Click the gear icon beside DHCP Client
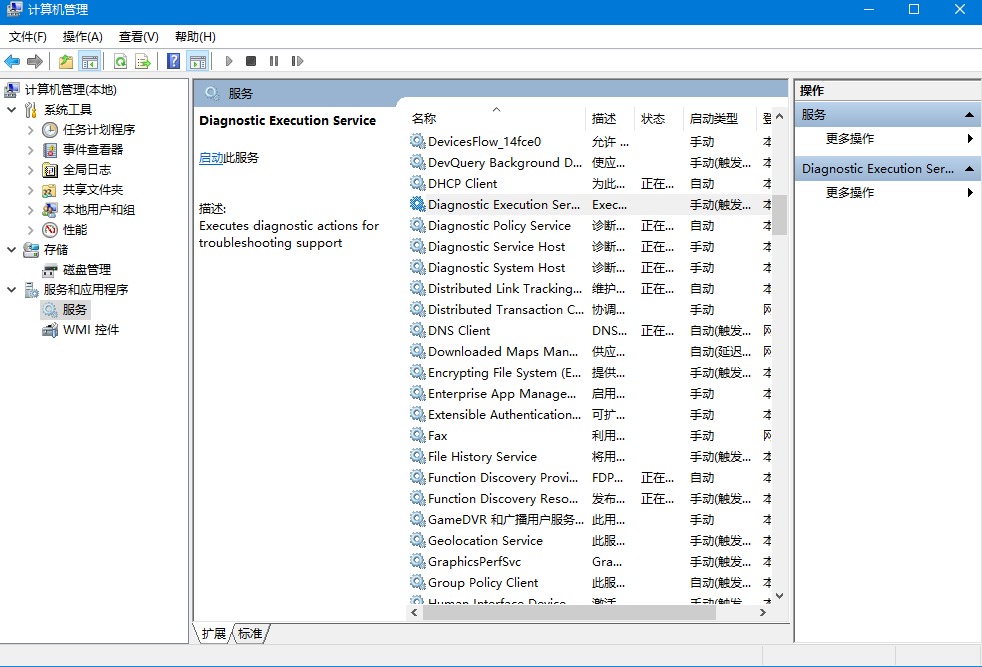The image size is (982, 667). point(417,184)
